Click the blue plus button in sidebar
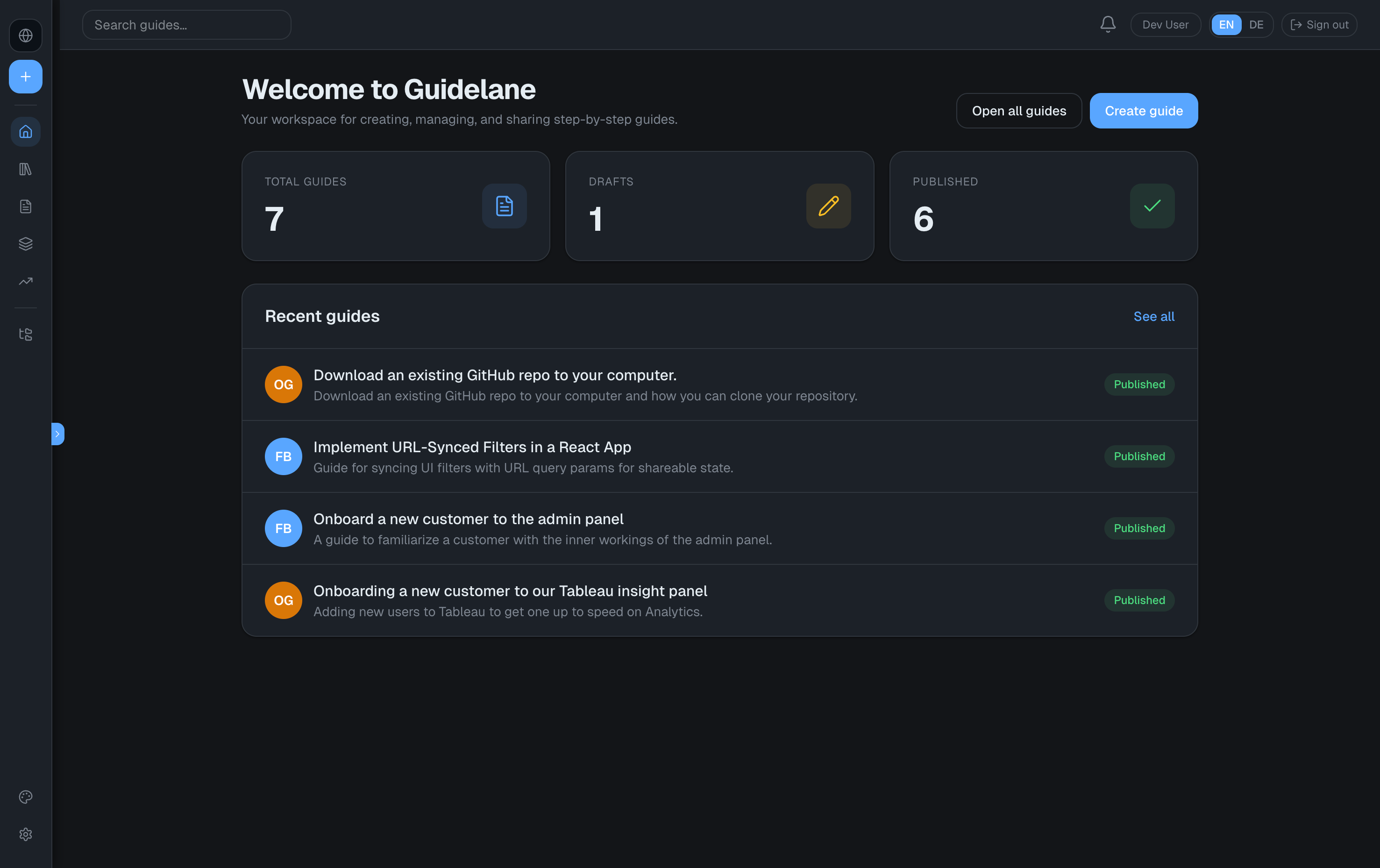This screenshot has height=868, width=1380. (25, 77)
